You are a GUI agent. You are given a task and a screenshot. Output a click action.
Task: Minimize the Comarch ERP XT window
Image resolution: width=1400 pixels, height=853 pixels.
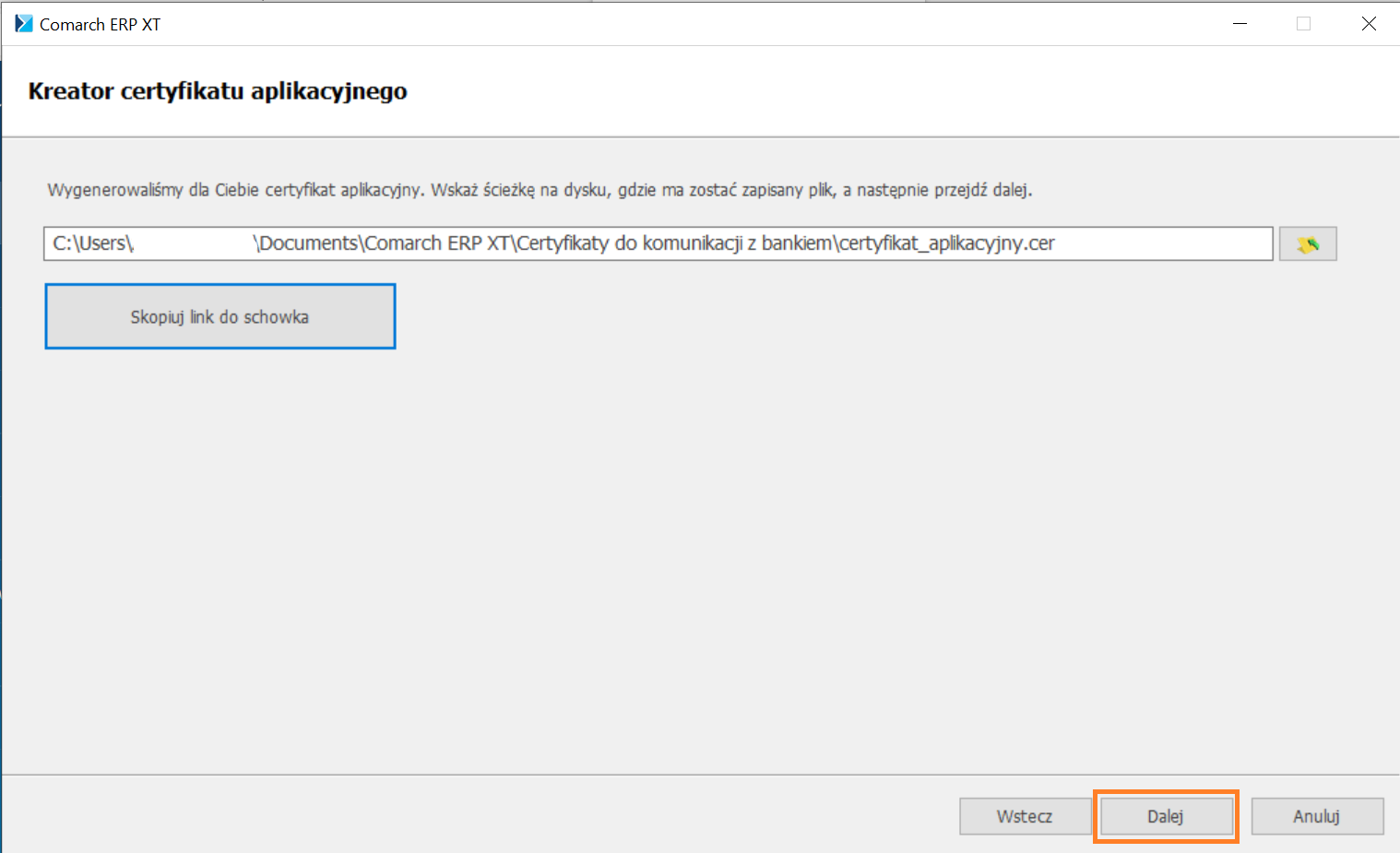coord(1240,24)
